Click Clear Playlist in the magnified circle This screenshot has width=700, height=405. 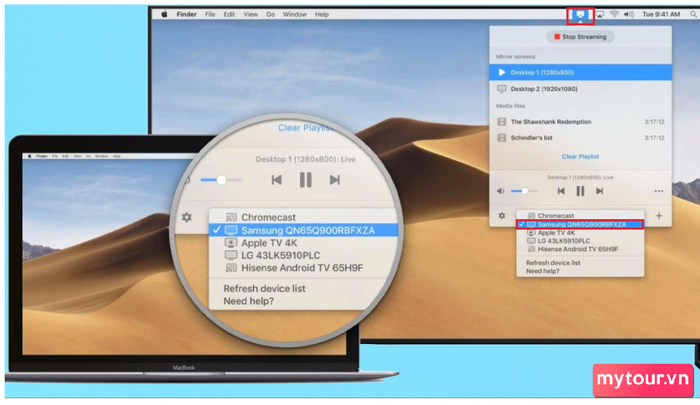[306, 128]
